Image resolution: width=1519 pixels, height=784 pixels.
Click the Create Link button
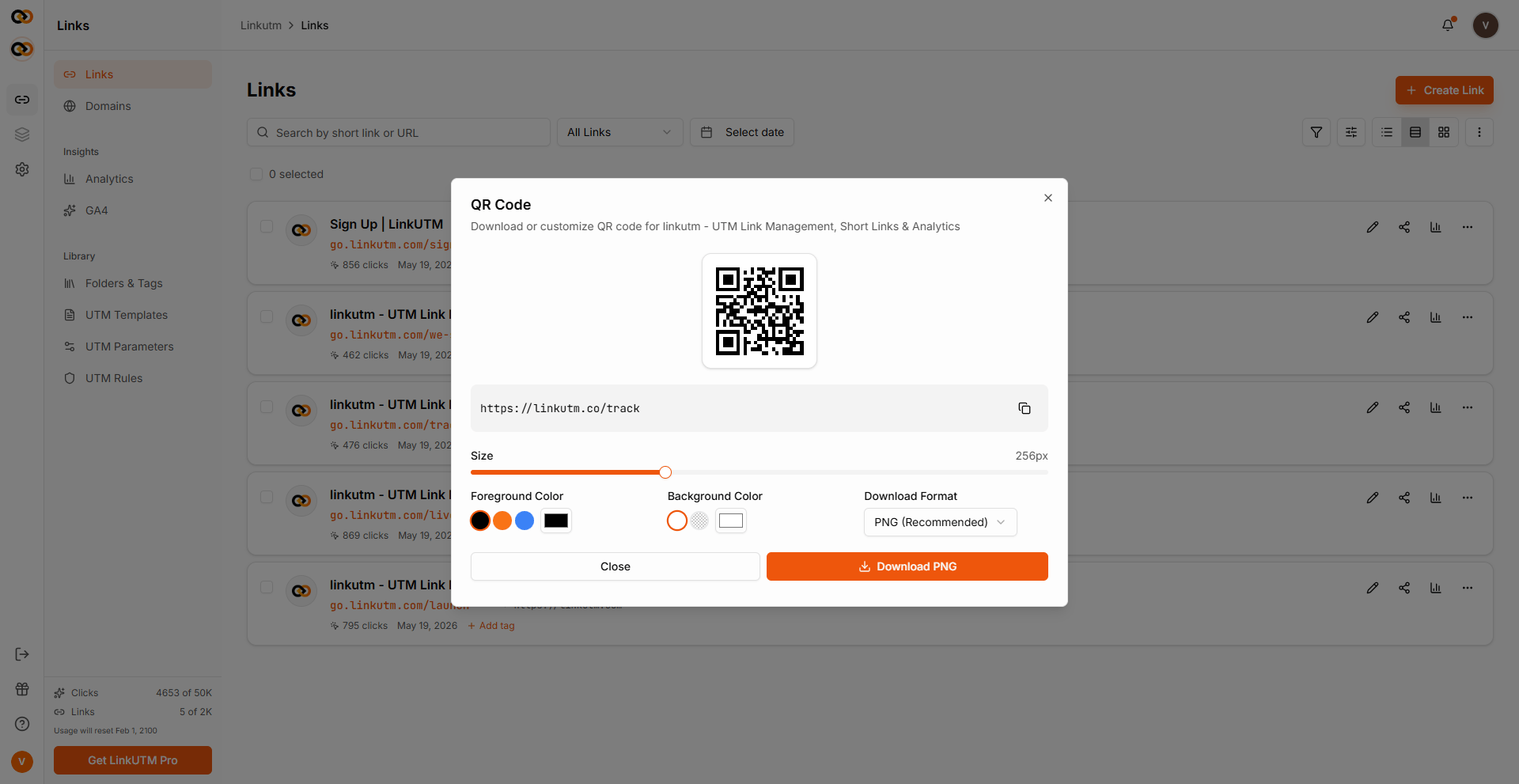point(1445,90)
